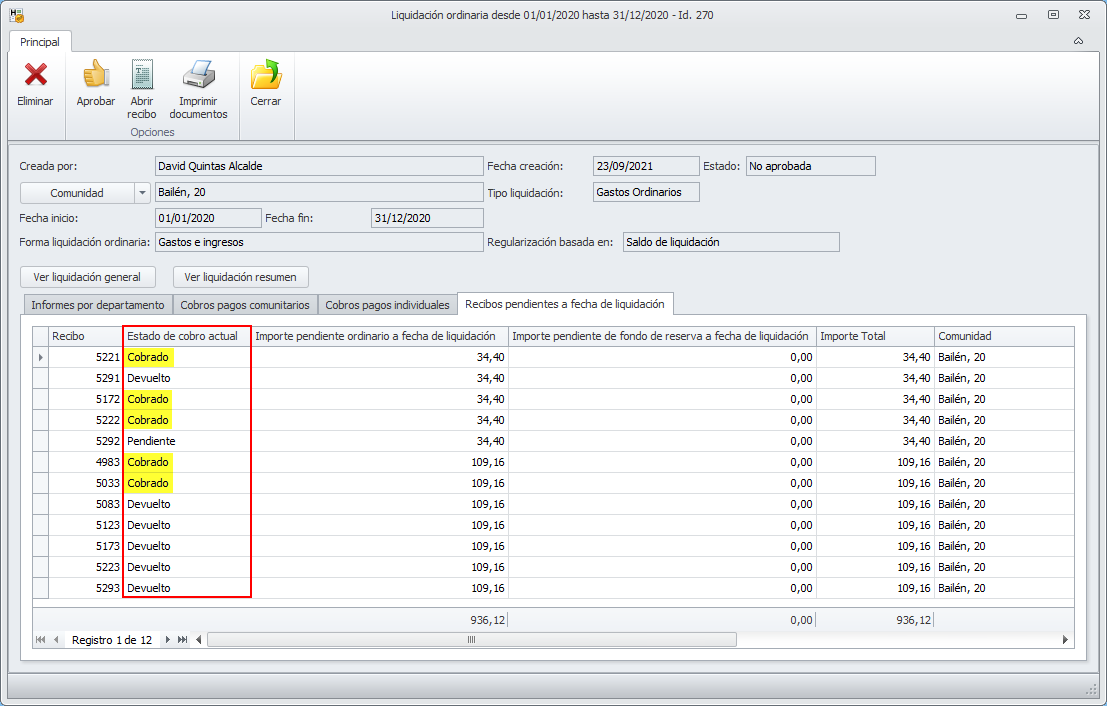This screenshot has width=1107, height=706.
Task: Go to previous record navigation arrow
Action: 56,640
